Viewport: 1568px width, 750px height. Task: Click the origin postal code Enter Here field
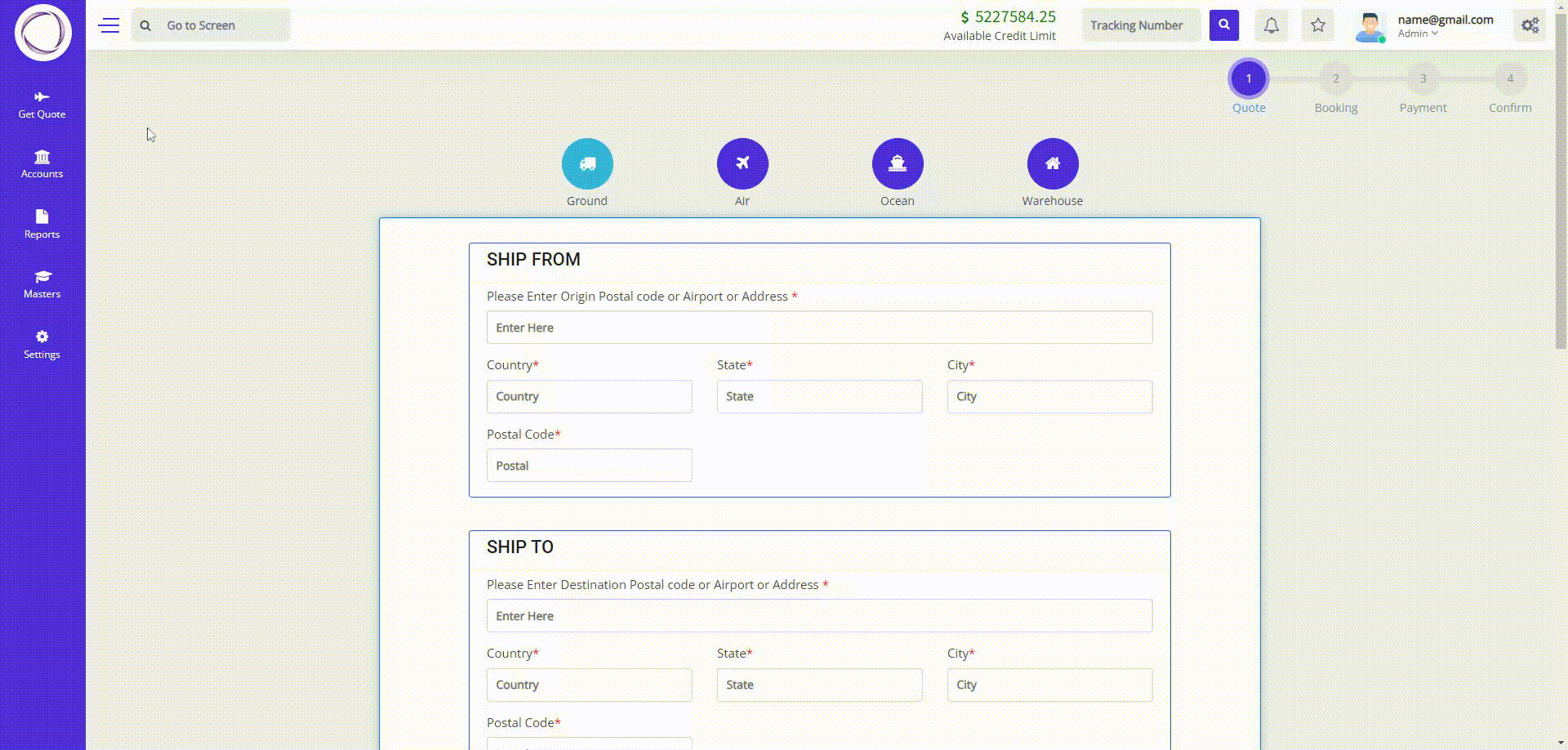819,327
